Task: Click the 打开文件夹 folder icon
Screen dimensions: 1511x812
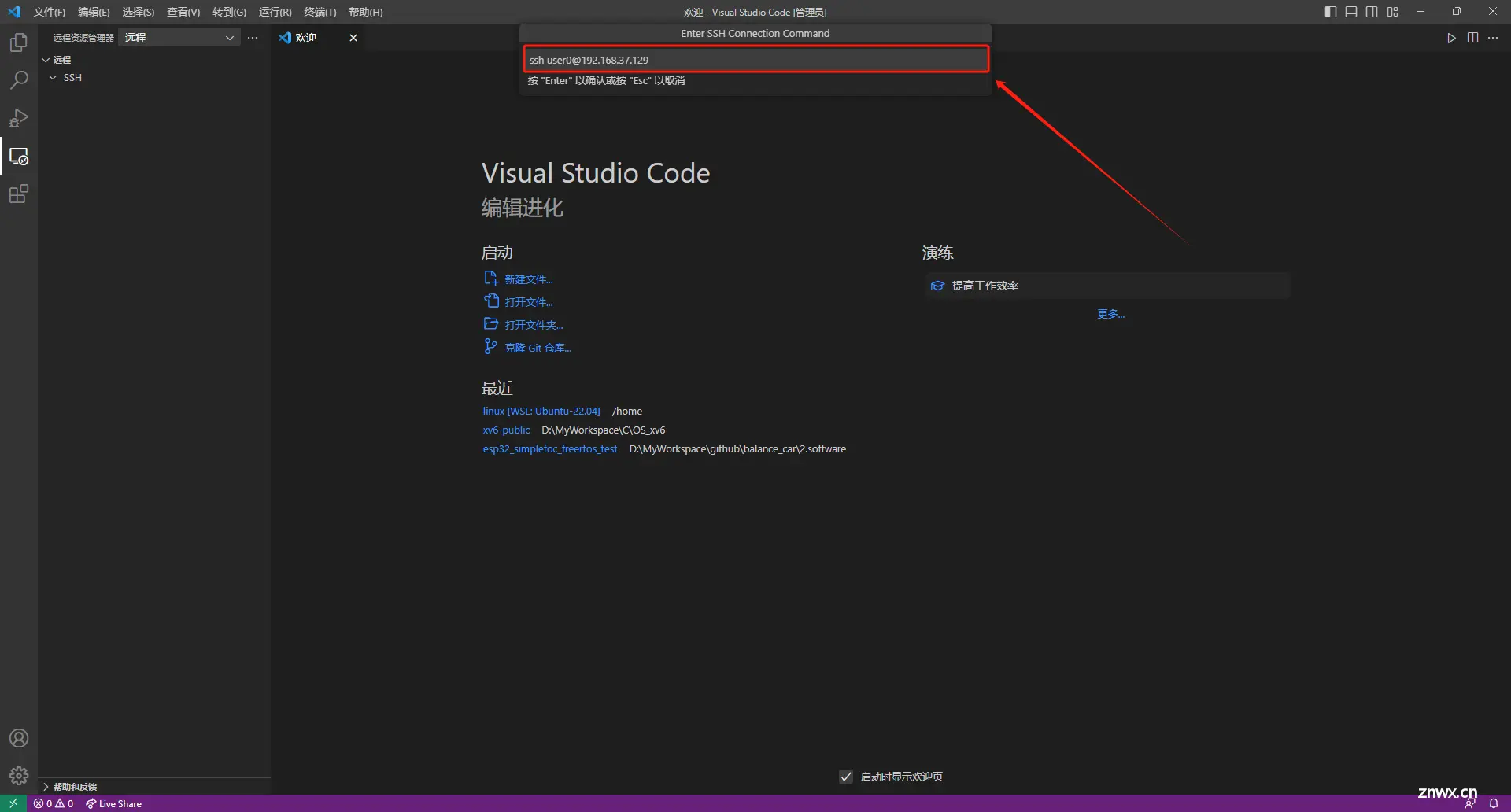Action: tap(490, 324)
